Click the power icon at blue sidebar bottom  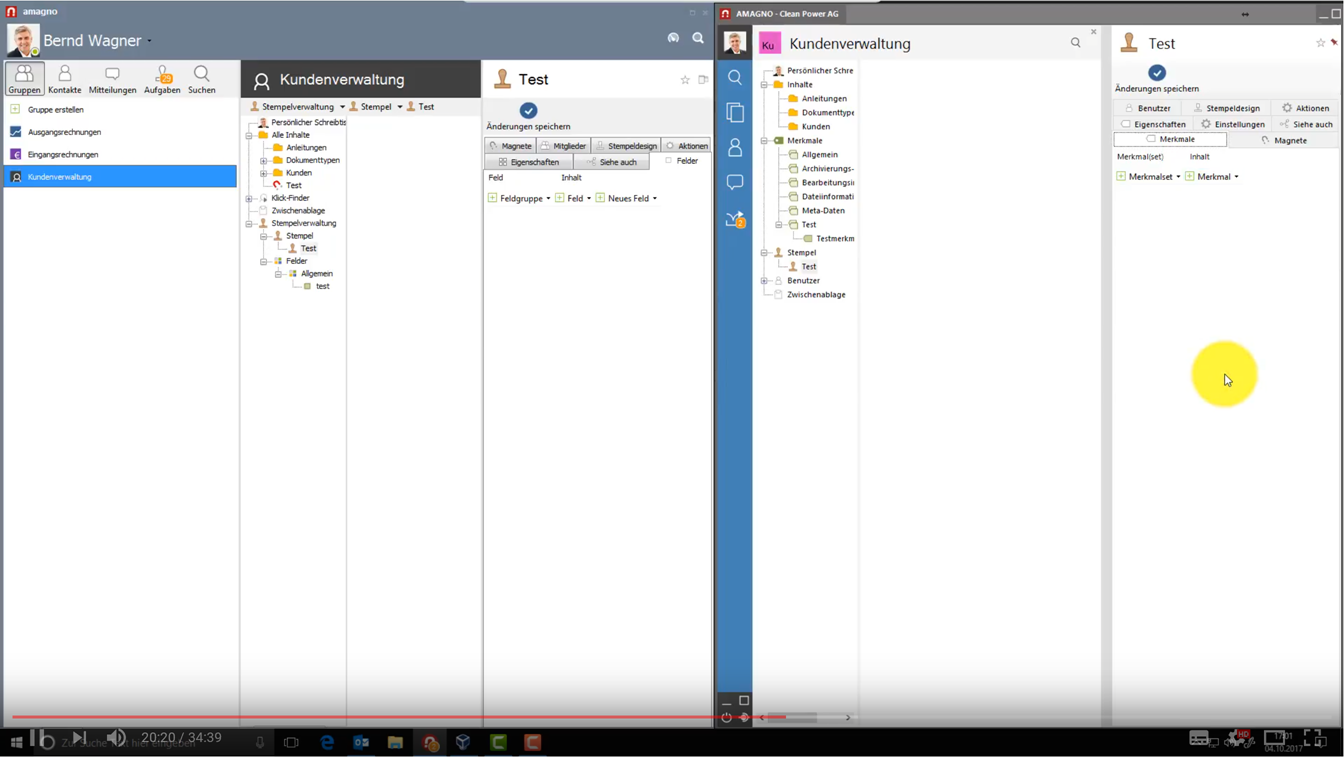tap(727, 717)
